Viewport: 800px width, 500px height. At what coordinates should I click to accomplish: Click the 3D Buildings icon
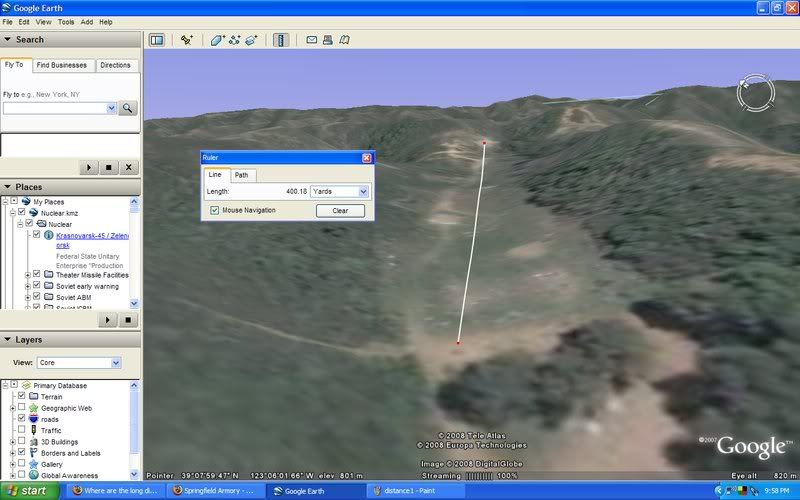(x=34, y=441)
